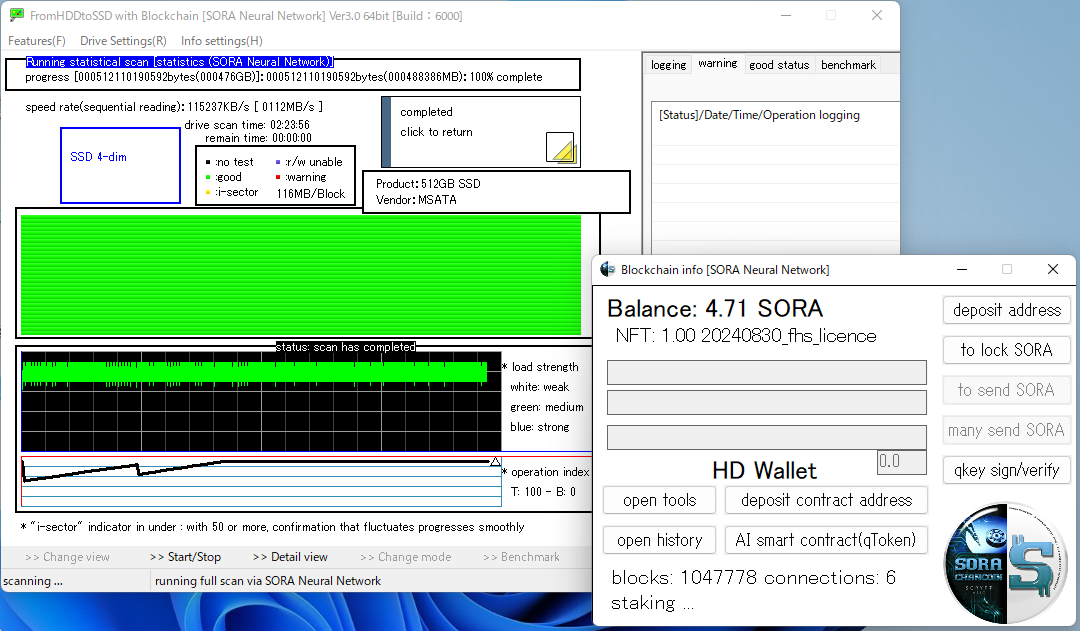Click the operation index graph
Viewport: 1080px width, 631px height.
pos(261,482)
